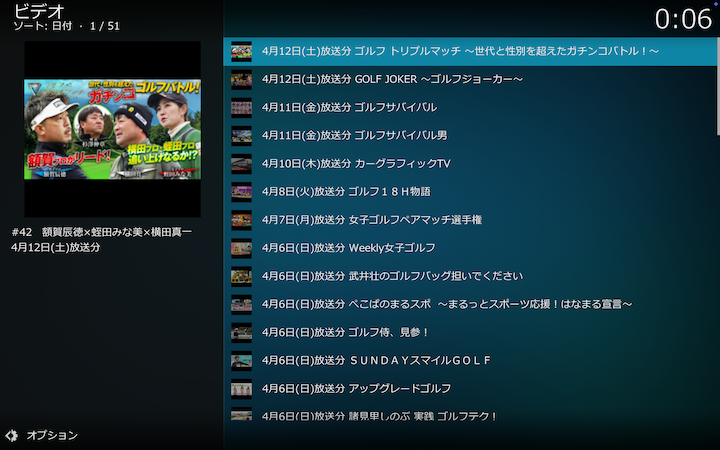Click thumbnail icon for GOLF JOKER
Screen dimensions: 720x450
241,79
